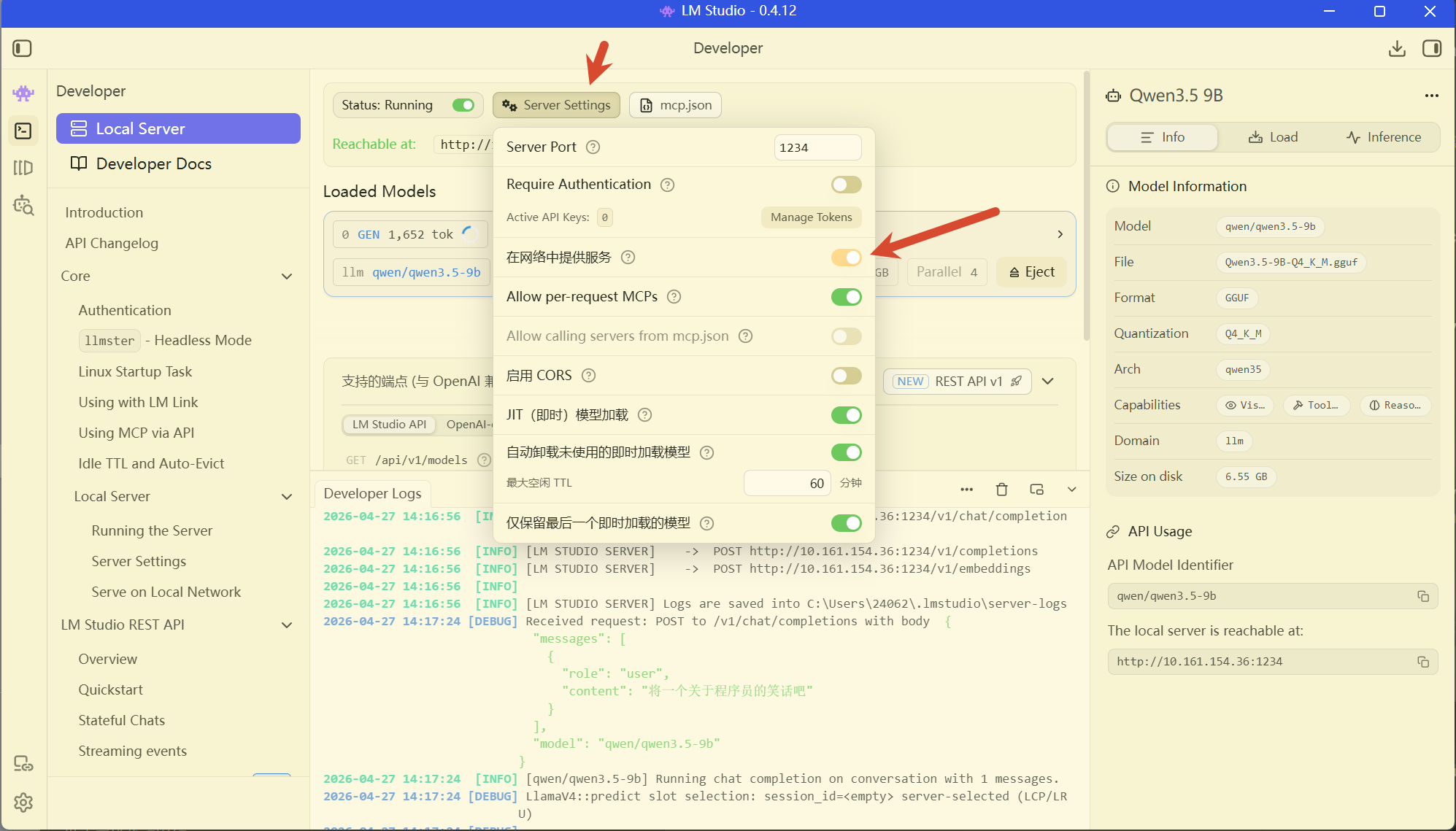The width and height of the screenshot is (1456, 831).
Task: Collapse the Developer Logs panel chevron
Action: pos(1072,490)
